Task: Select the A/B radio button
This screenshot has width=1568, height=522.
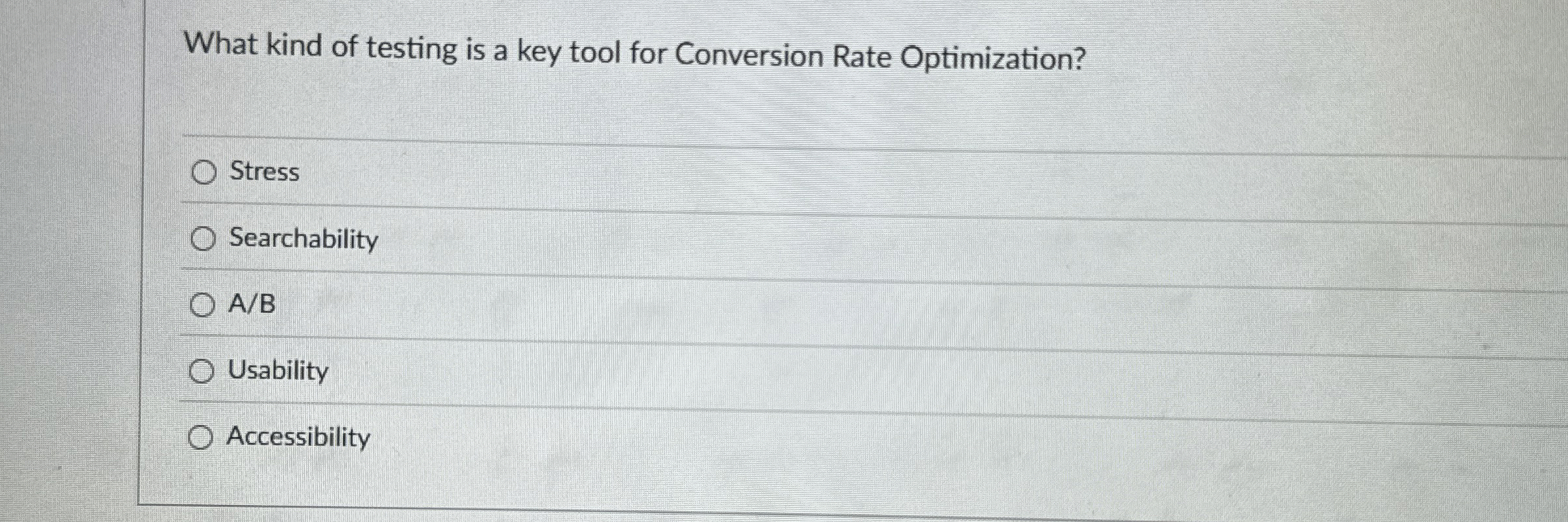Action: click(x=202, y=303)
